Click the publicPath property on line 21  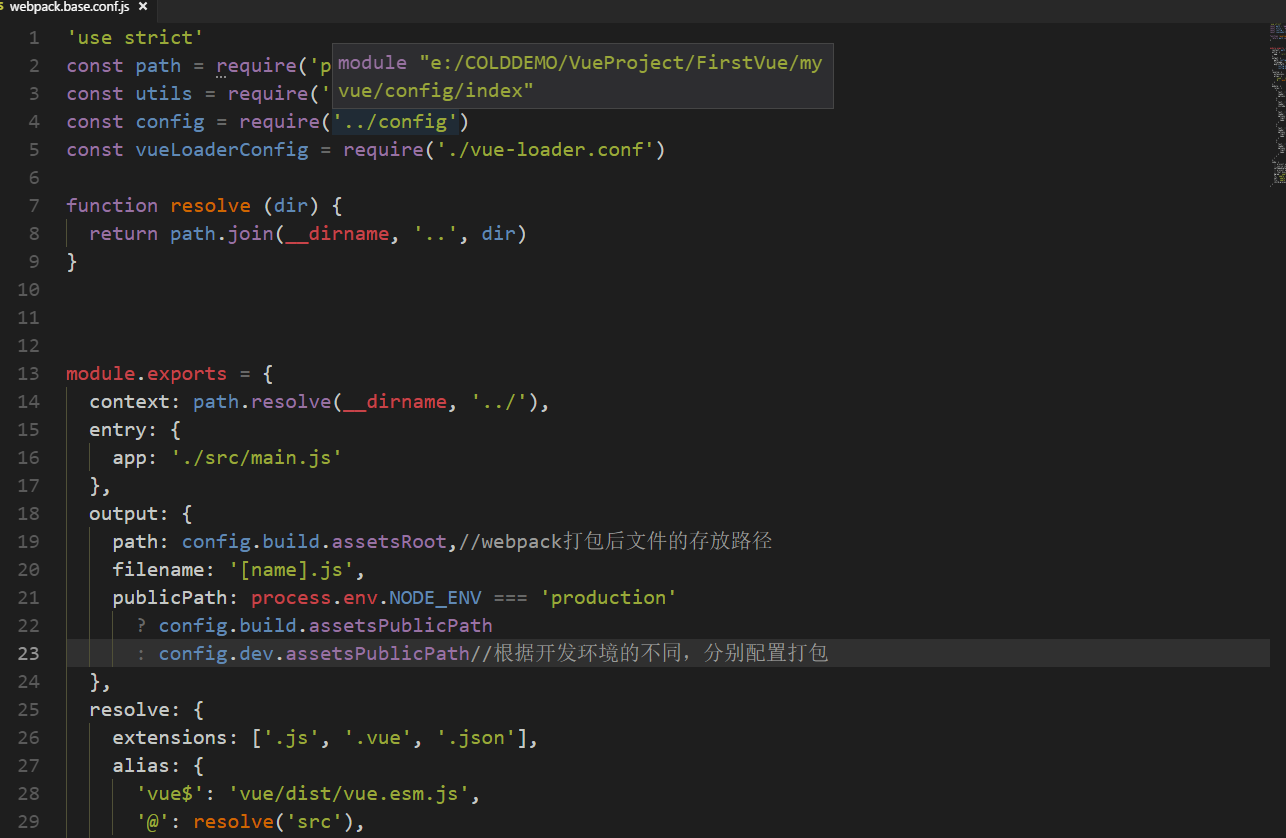point(170,597)
